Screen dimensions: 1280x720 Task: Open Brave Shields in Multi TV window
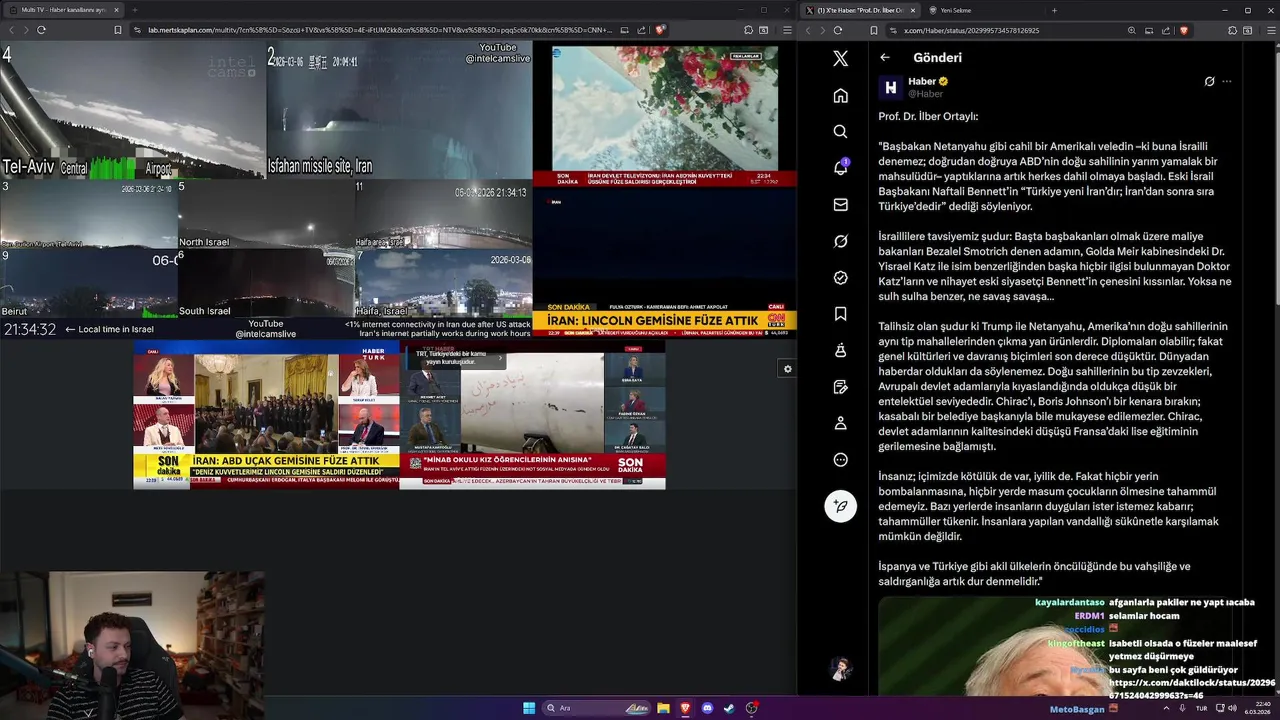click(660, 30)
